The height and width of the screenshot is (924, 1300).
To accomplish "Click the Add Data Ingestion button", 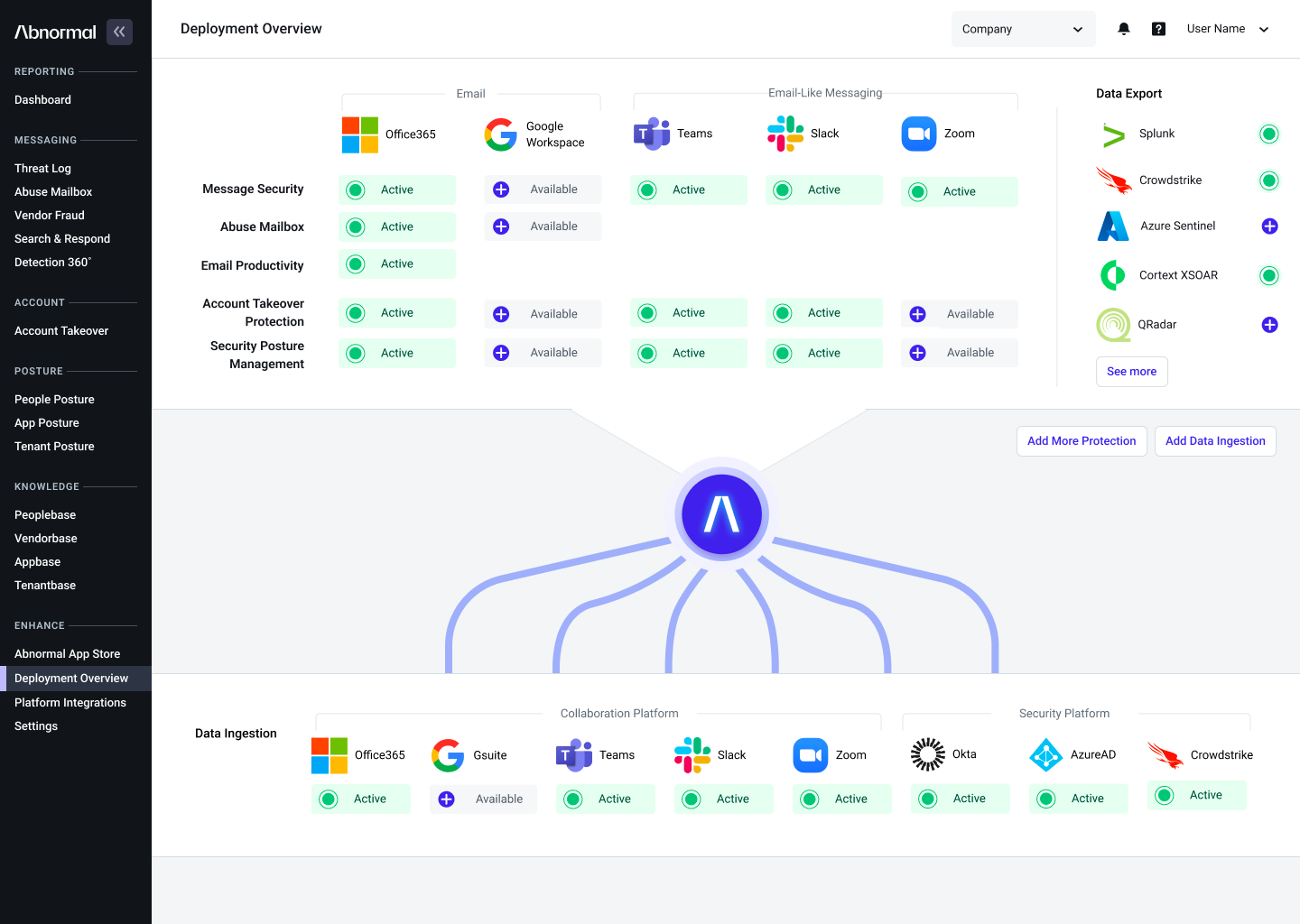I will click(x=1215, y=441).
